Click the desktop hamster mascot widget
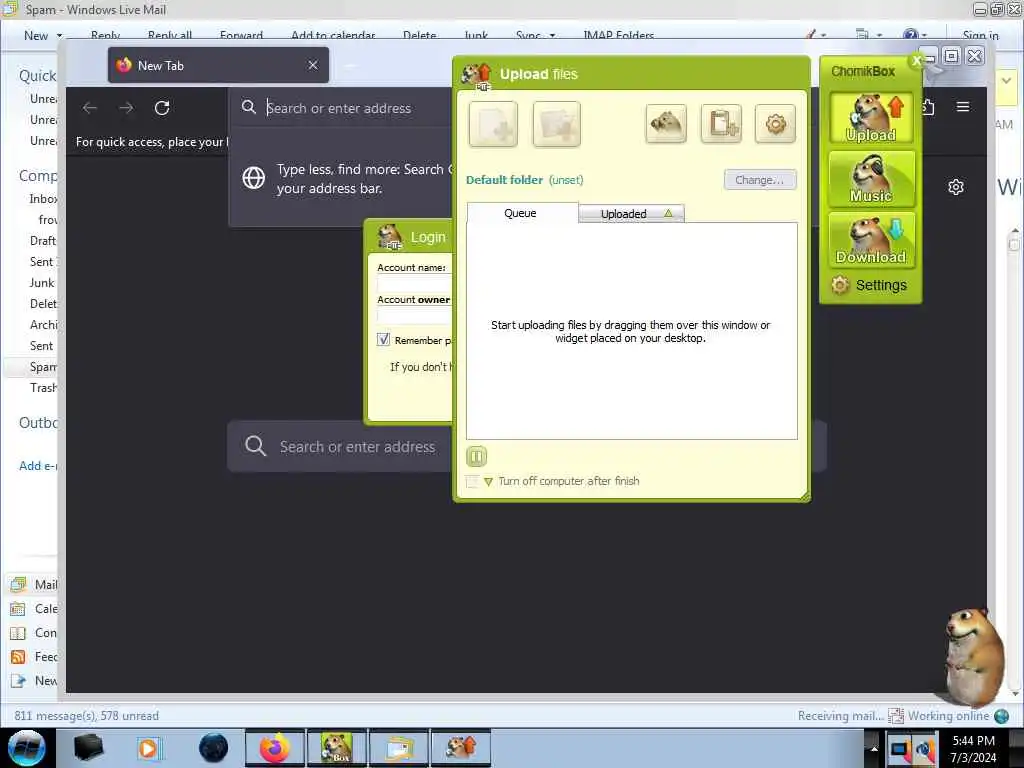1024x768 pixels. click(974, 656)
